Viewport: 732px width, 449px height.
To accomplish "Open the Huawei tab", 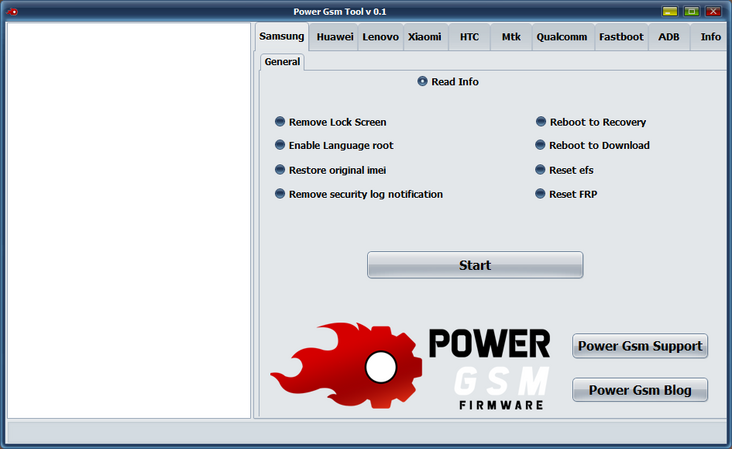I will tap(335, 37).
